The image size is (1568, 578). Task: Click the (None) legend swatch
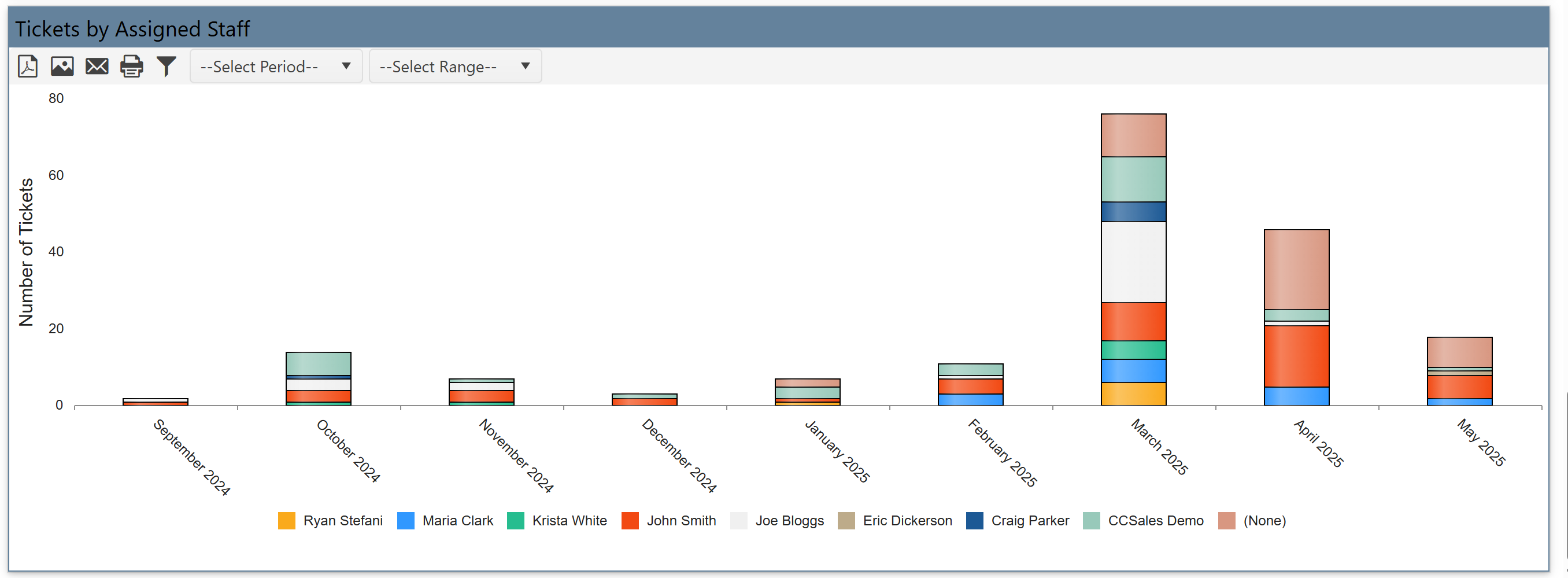coord(1226,521)
